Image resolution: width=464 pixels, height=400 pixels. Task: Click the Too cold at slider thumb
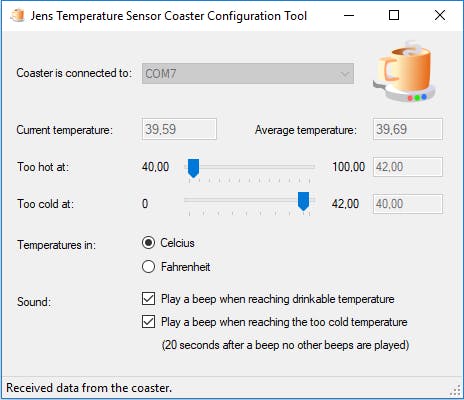pyautogui.click(x=303, y=201)
